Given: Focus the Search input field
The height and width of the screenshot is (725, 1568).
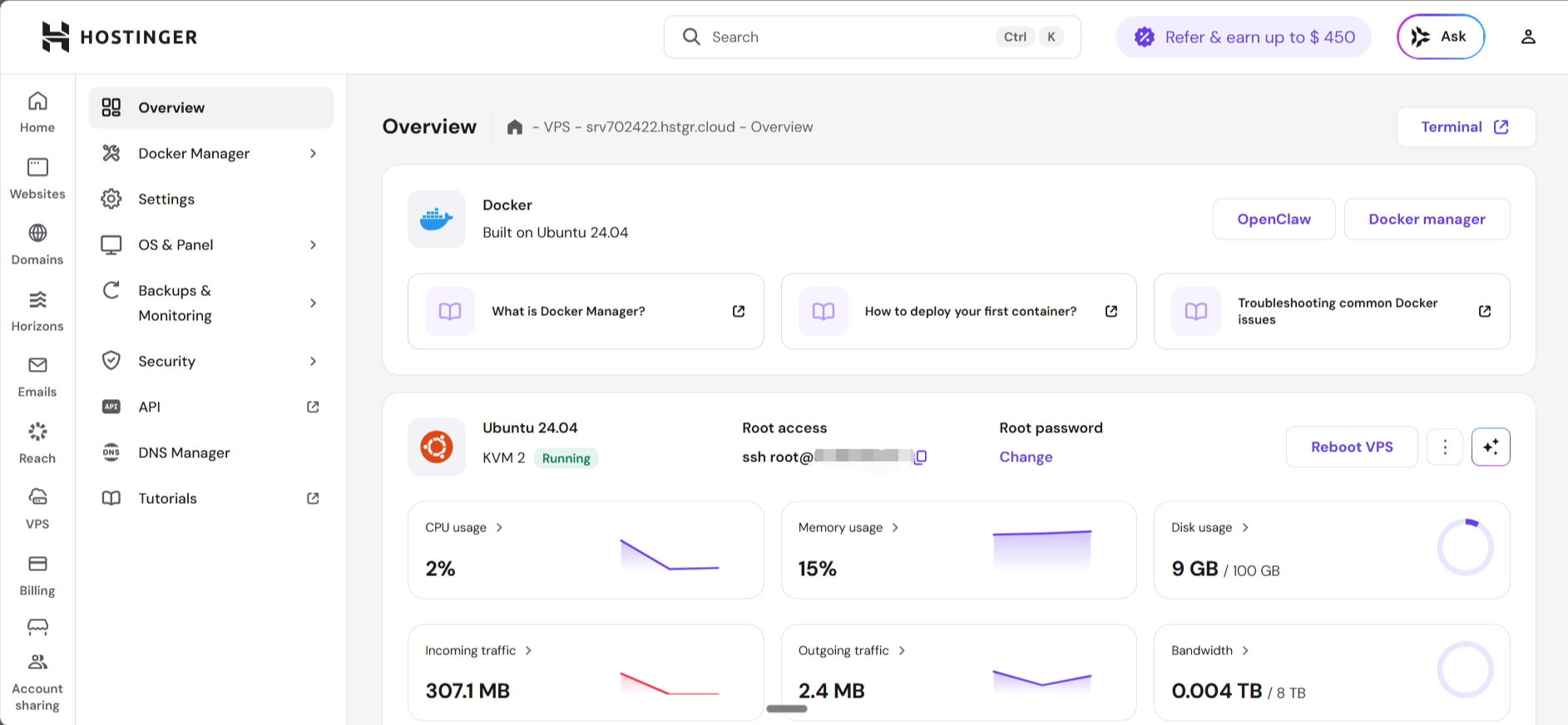Looking at the screenshot, I should point(873,37).
